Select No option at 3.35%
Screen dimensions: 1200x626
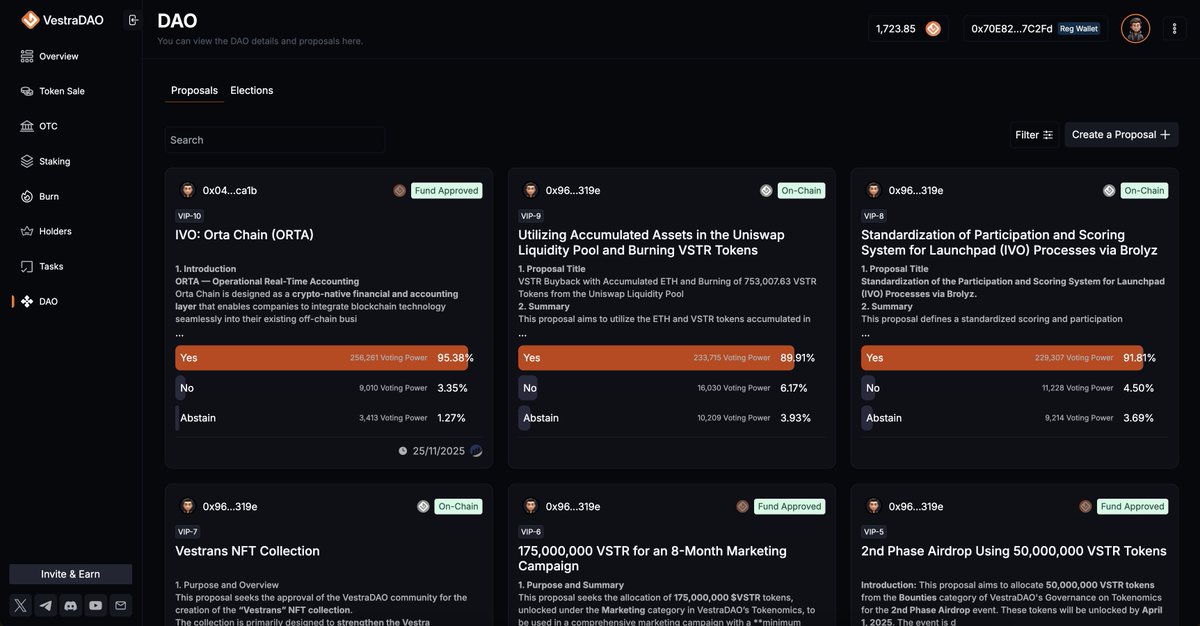pos(325,388)
